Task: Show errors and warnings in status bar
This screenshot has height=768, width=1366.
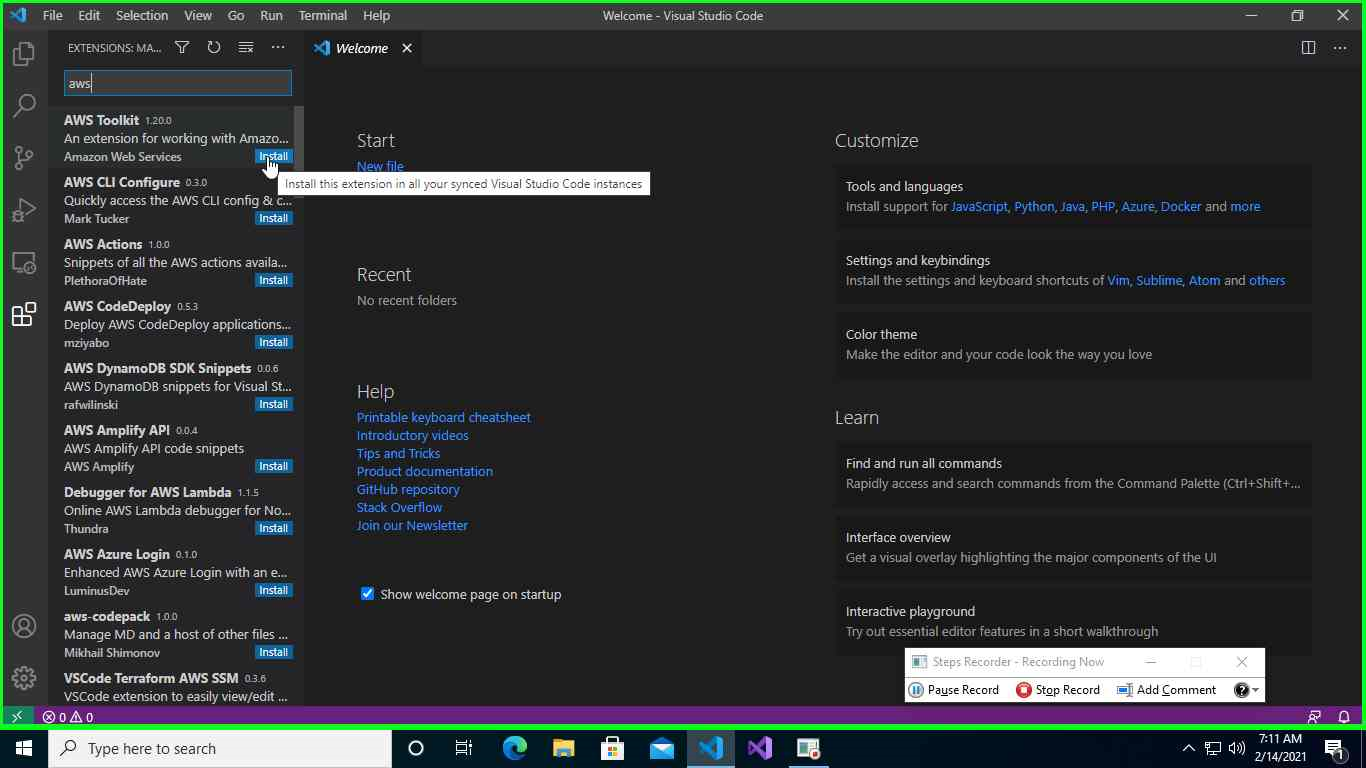Action: coord(68,717)
